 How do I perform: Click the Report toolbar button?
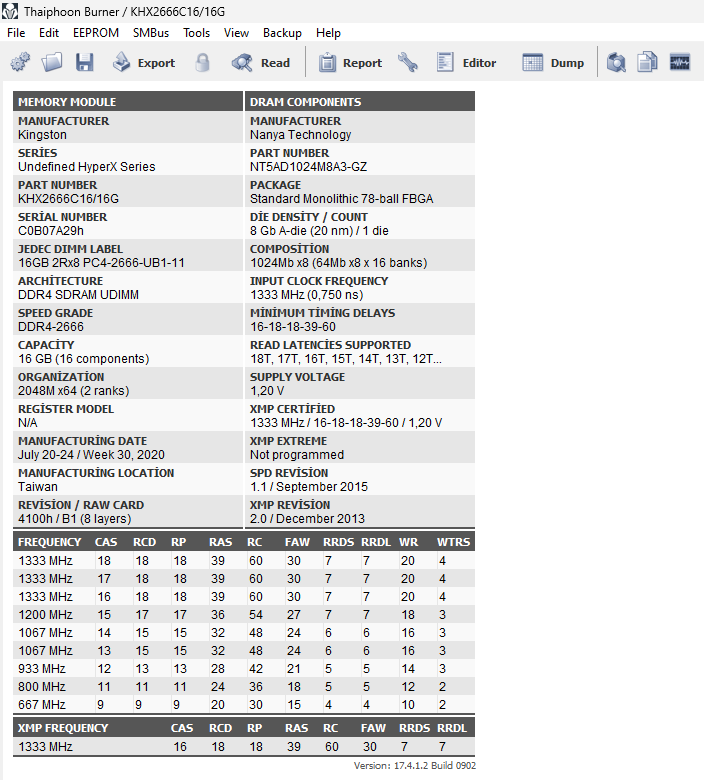(350, 63)
